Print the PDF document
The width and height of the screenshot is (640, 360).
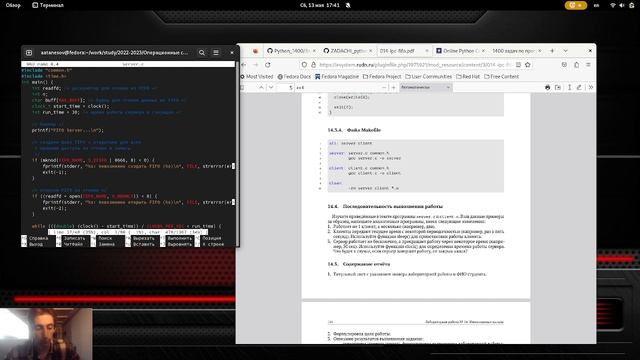547,87
